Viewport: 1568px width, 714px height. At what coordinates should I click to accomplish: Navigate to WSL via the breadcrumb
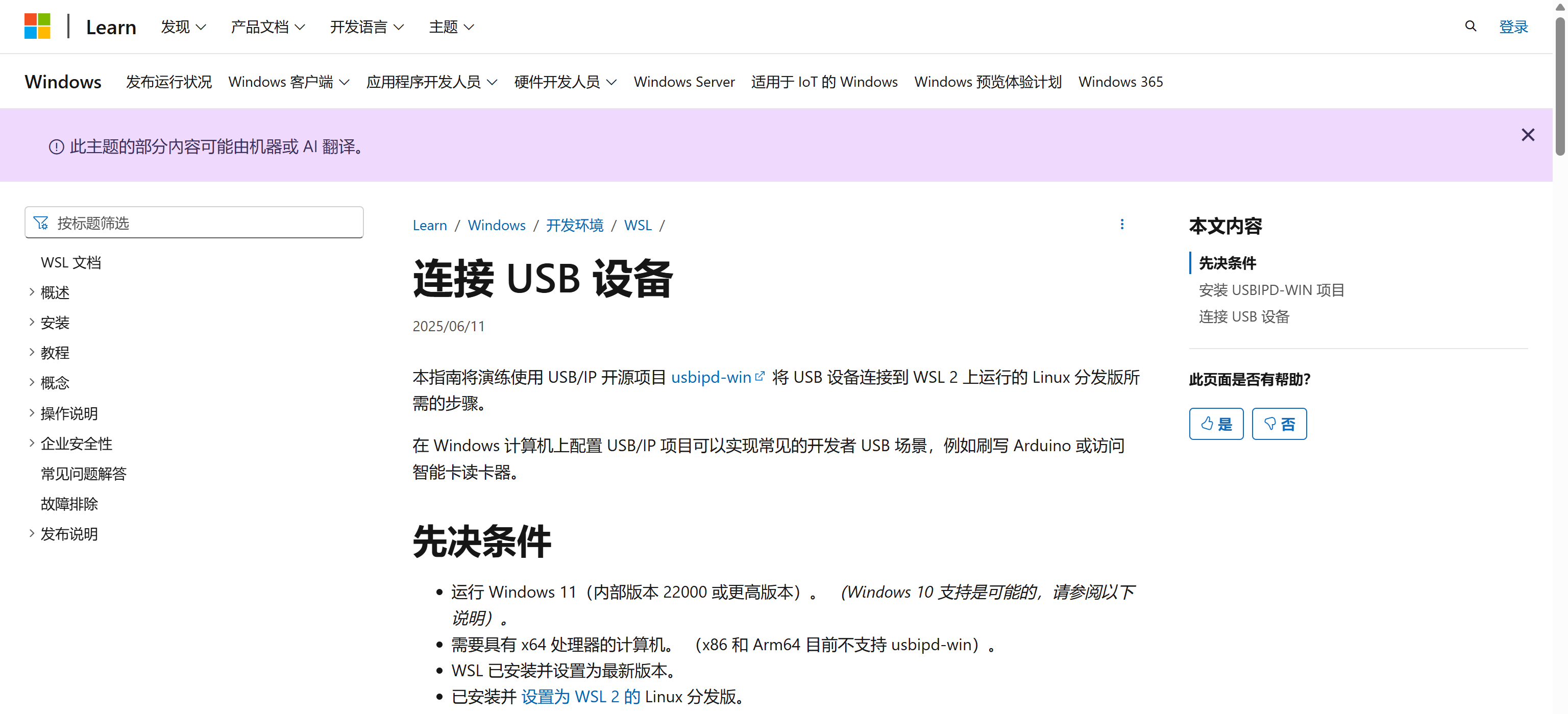(x=638, y=225)
